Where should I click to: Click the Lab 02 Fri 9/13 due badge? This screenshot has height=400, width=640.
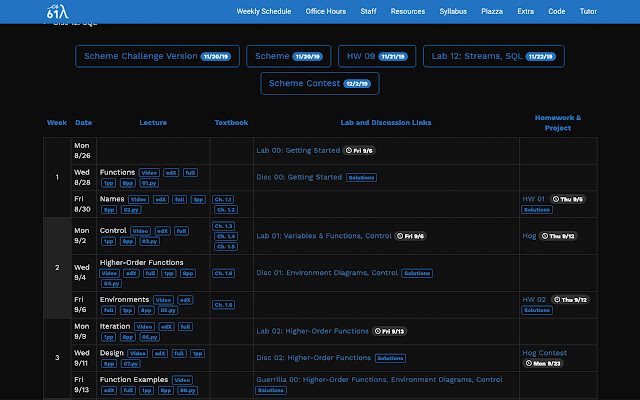tap(389, 331)
